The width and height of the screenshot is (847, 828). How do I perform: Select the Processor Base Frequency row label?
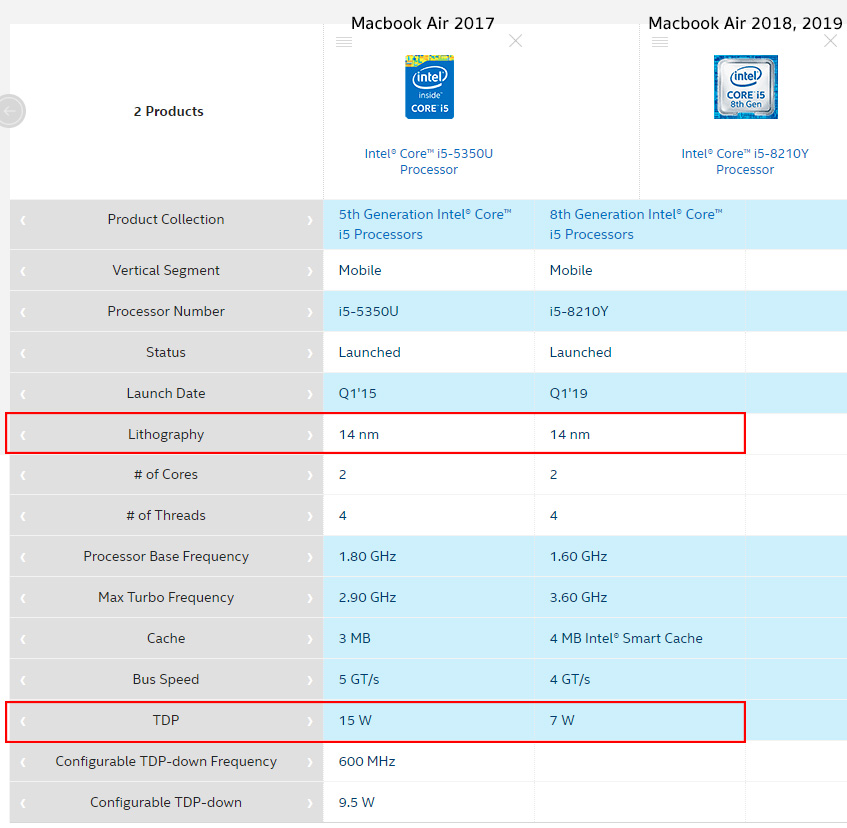pyautogui.click(x=166, y=557)
